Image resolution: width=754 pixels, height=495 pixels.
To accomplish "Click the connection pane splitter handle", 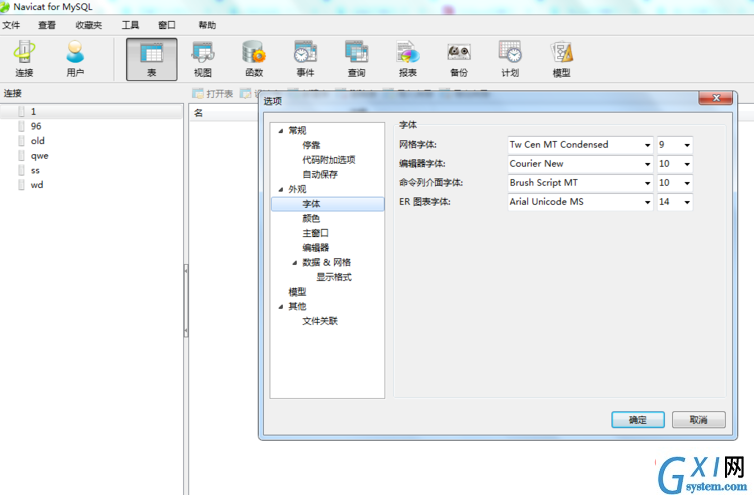I will [186, 300].
